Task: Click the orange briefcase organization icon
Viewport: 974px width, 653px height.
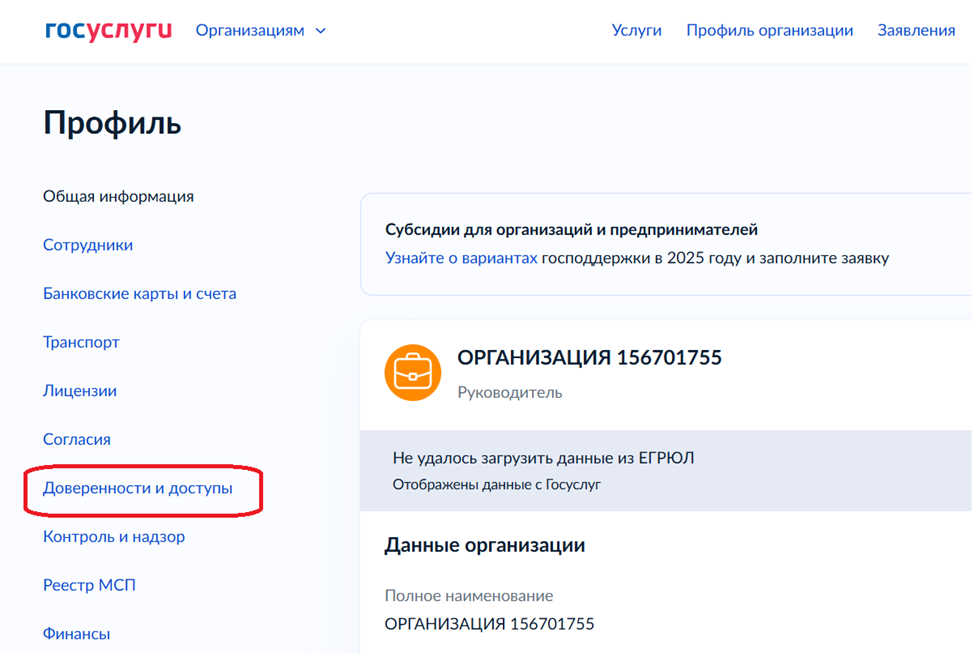Action: click(413, 372)
